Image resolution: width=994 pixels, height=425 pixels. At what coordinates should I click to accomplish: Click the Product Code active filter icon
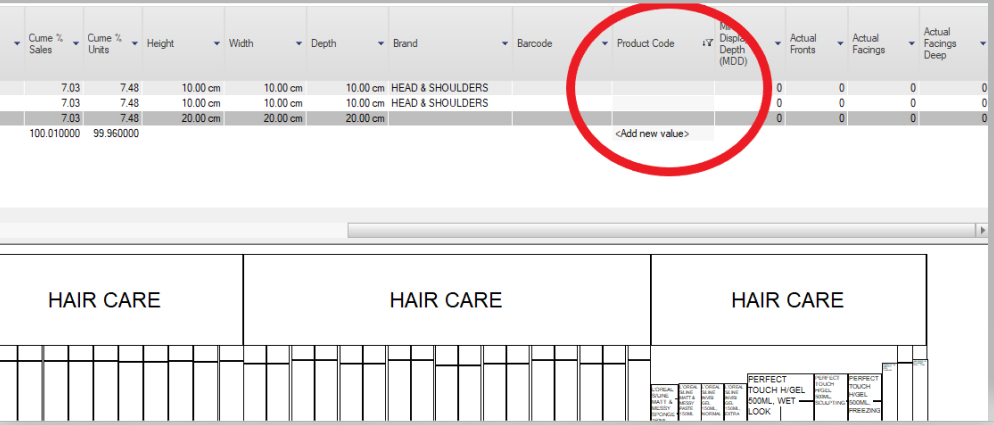pos(707,43)
